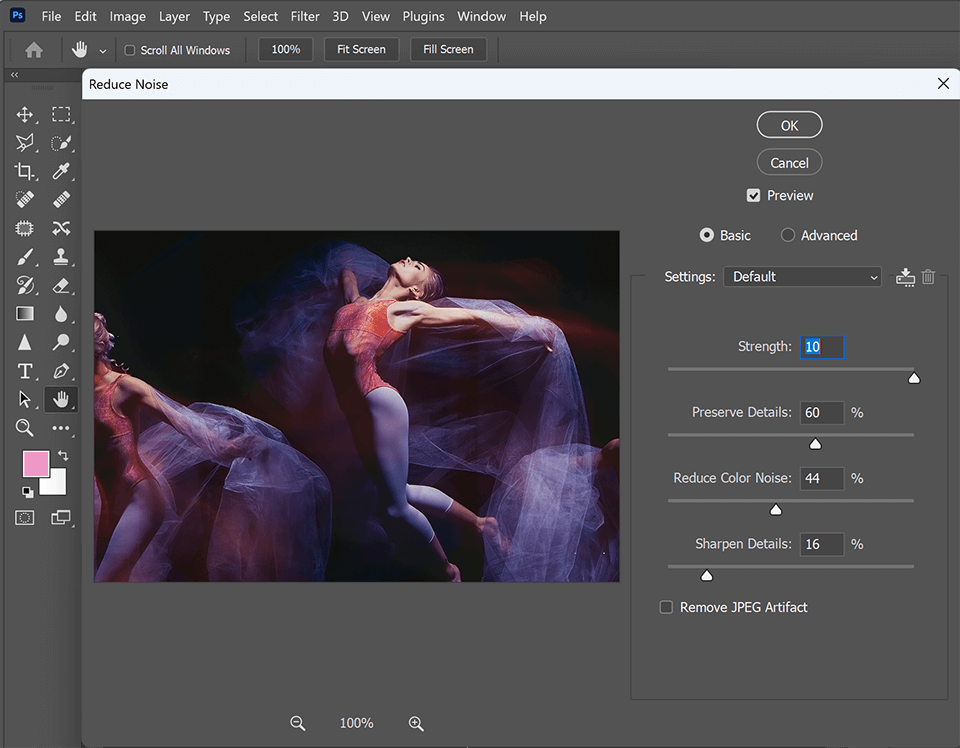Open the Layer menu

(174, 17)
